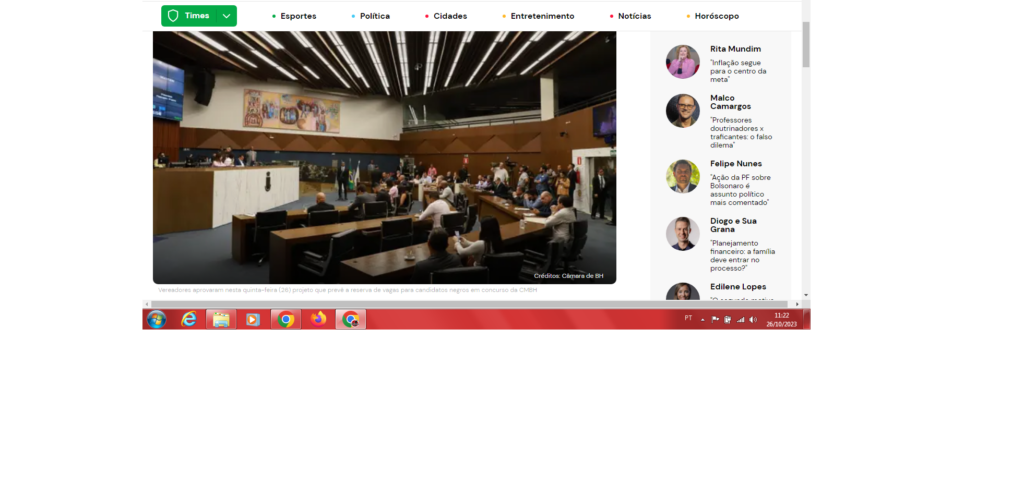Select the Notícias menu item
Image resolution: width=1024 pixels, height=487 pixels.
pyautogui.click(x=634, y=16)
